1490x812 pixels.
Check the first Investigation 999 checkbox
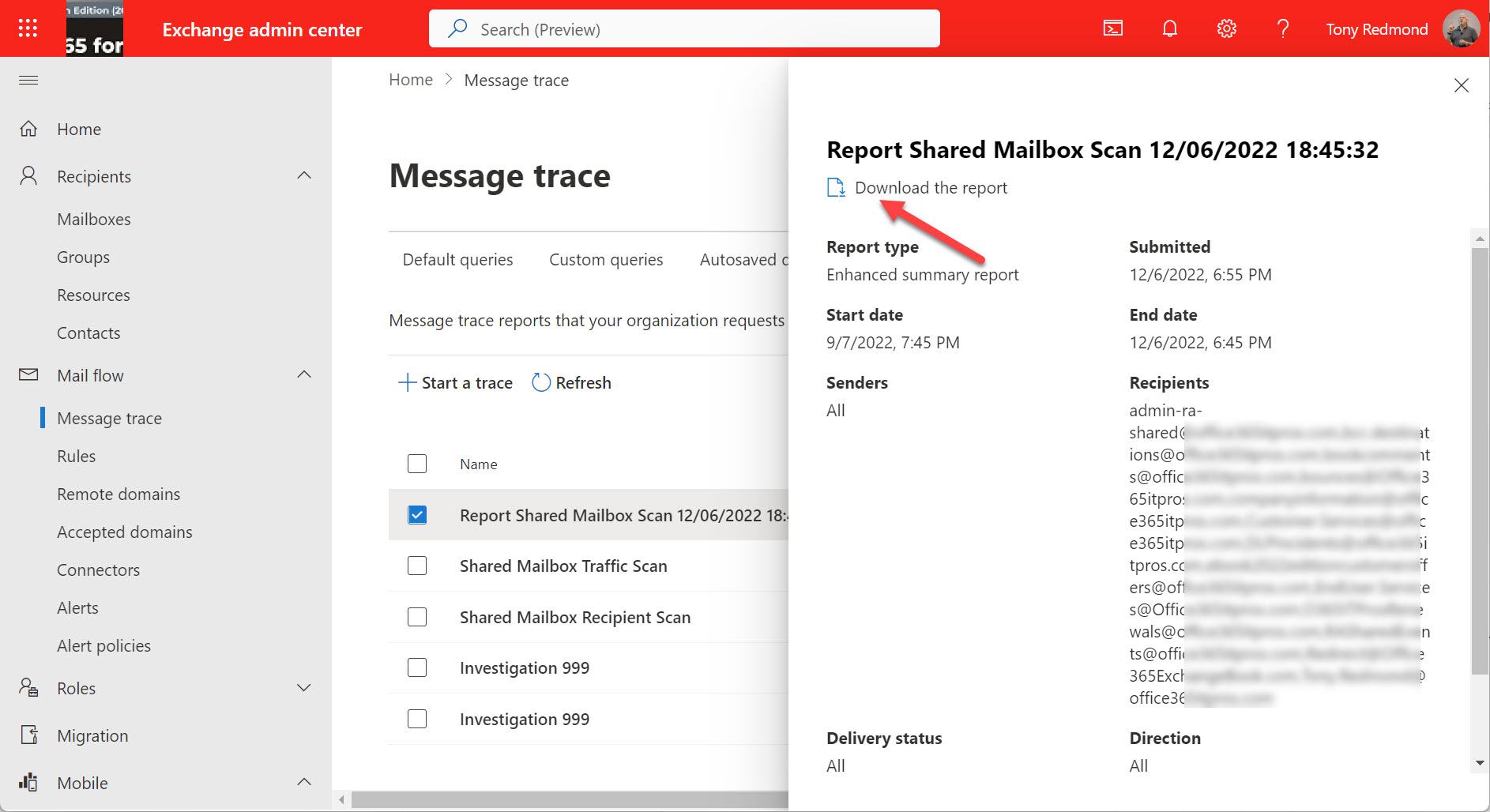point(417,667)
